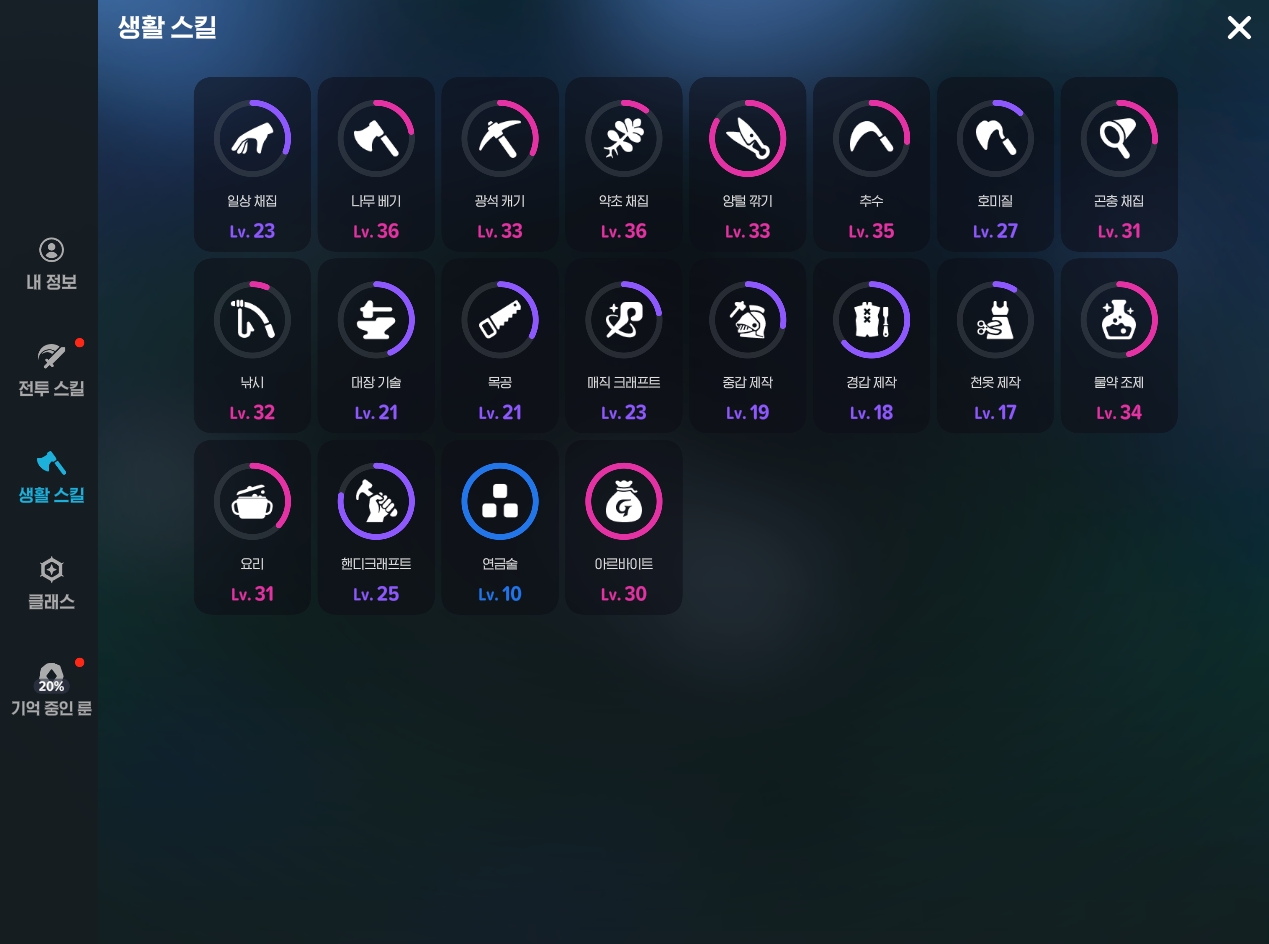Image resolution: width=1269 pixels, height=944 pixels.
Task: Switch to the 전투 스킬 tab
Action: [51, 371]
